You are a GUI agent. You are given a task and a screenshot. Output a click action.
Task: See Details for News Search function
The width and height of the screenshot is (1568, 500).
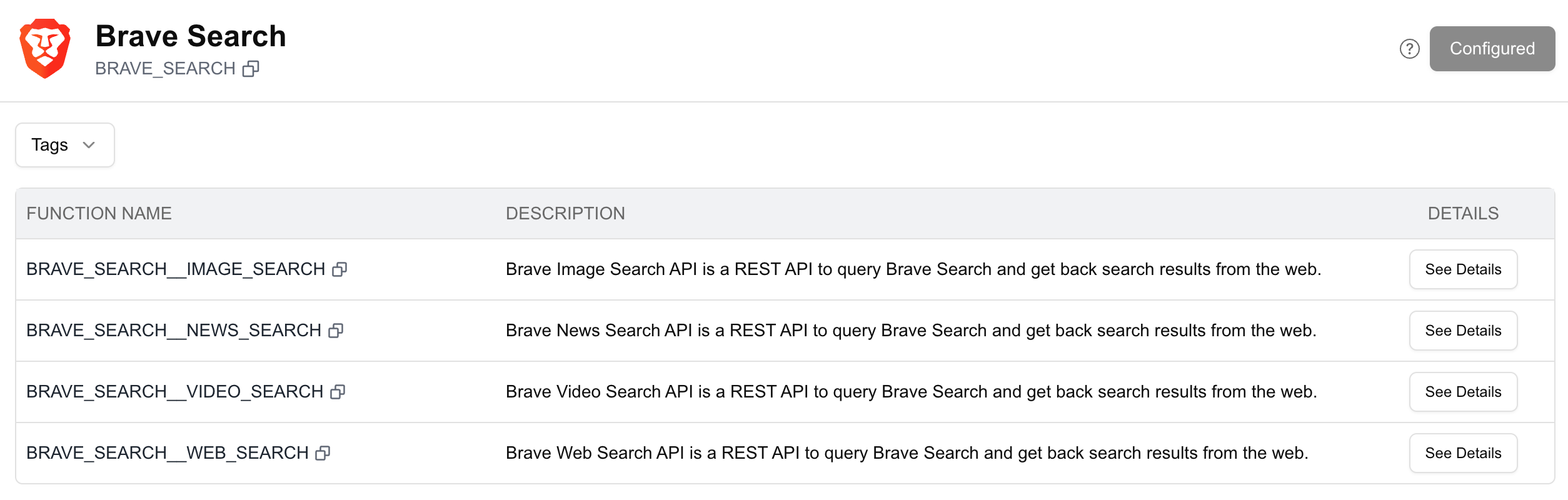point(1463,331)
